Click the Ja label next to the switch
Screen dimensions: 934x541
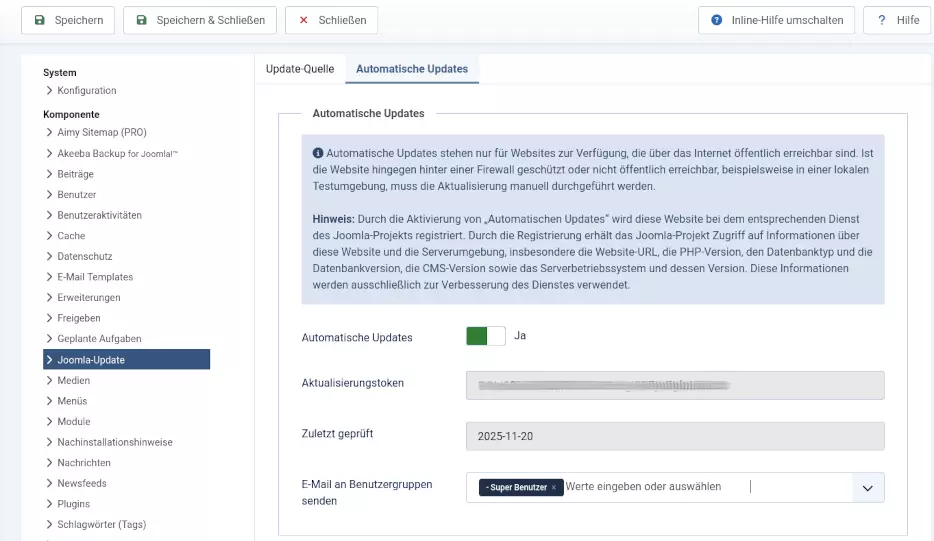pos(520,336)
